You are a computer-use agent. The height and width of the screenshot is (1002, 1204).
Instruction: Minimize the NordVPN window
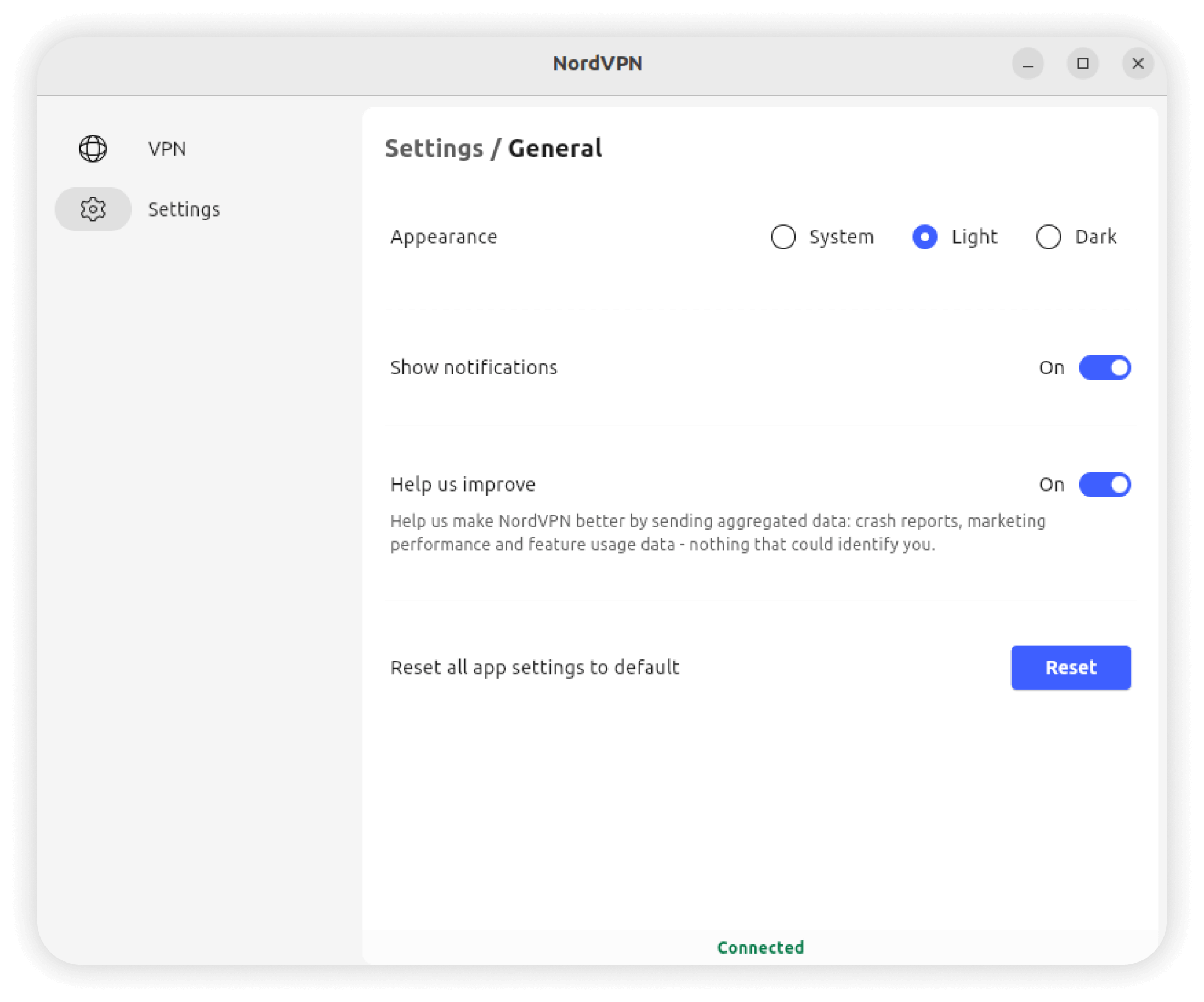point(1027,64)
